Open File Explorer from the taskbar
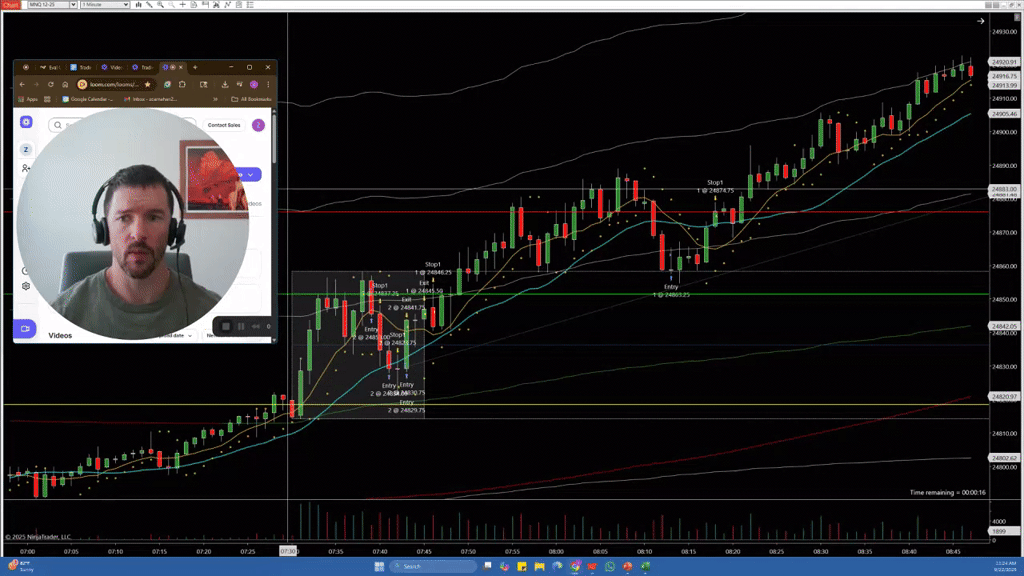 point(539,566)
